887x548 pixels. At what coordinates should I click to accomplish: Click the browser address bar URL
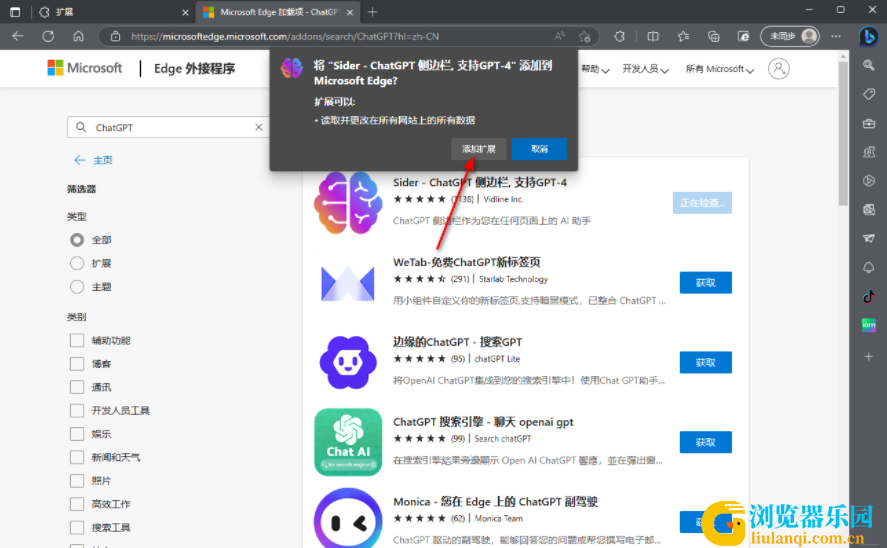(x=285, y=36)
